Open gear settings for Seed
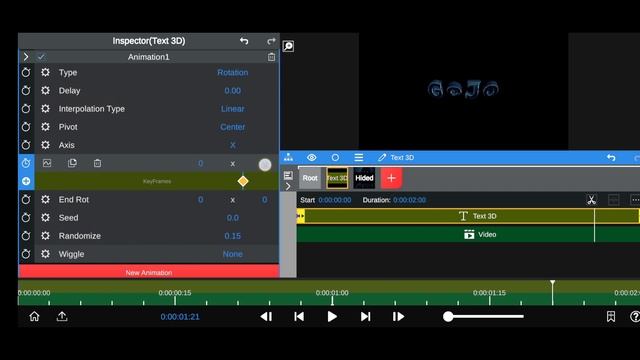Viewport: 640px width, 360px height. tap(45, 218)
